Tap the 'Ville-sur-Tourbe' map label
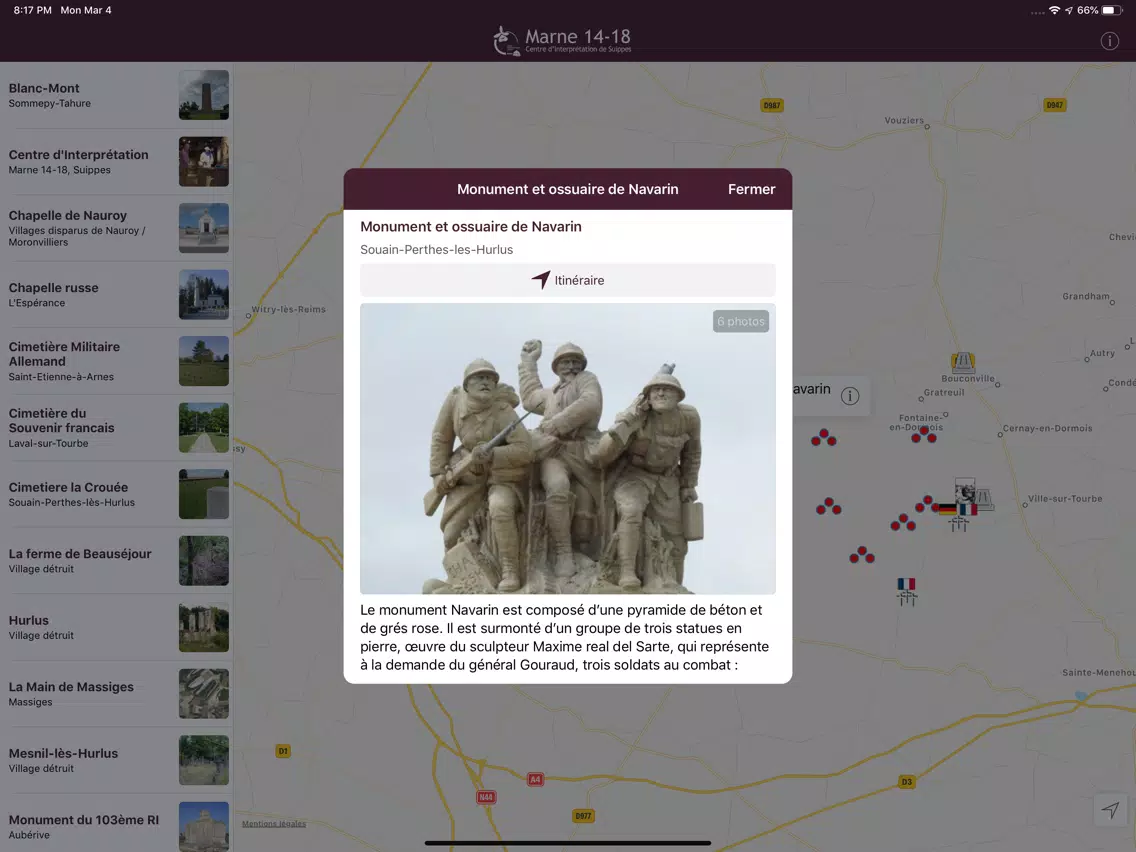This screenshot has width=1136, height=852. click(x=1065, y=498)
